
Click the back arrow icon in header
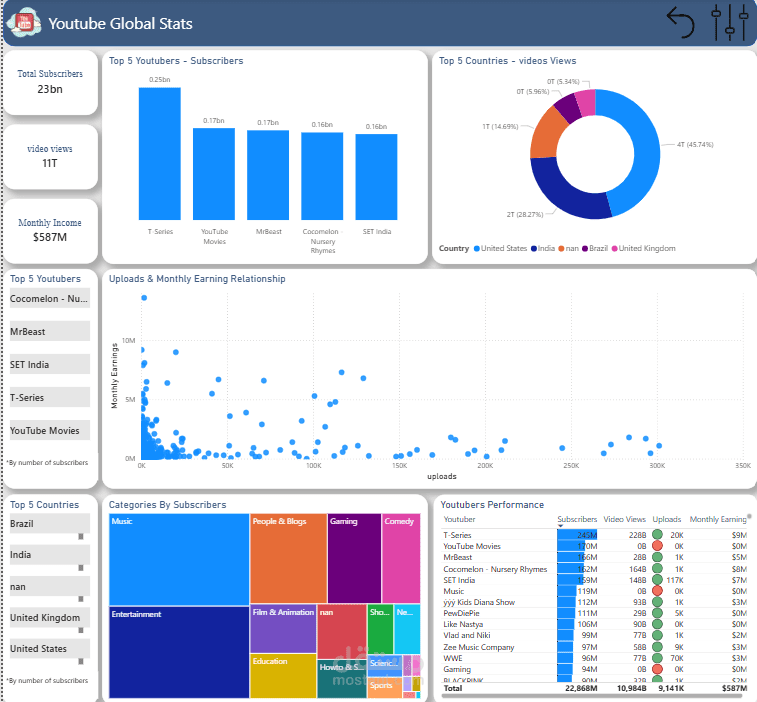pos(681,22)
